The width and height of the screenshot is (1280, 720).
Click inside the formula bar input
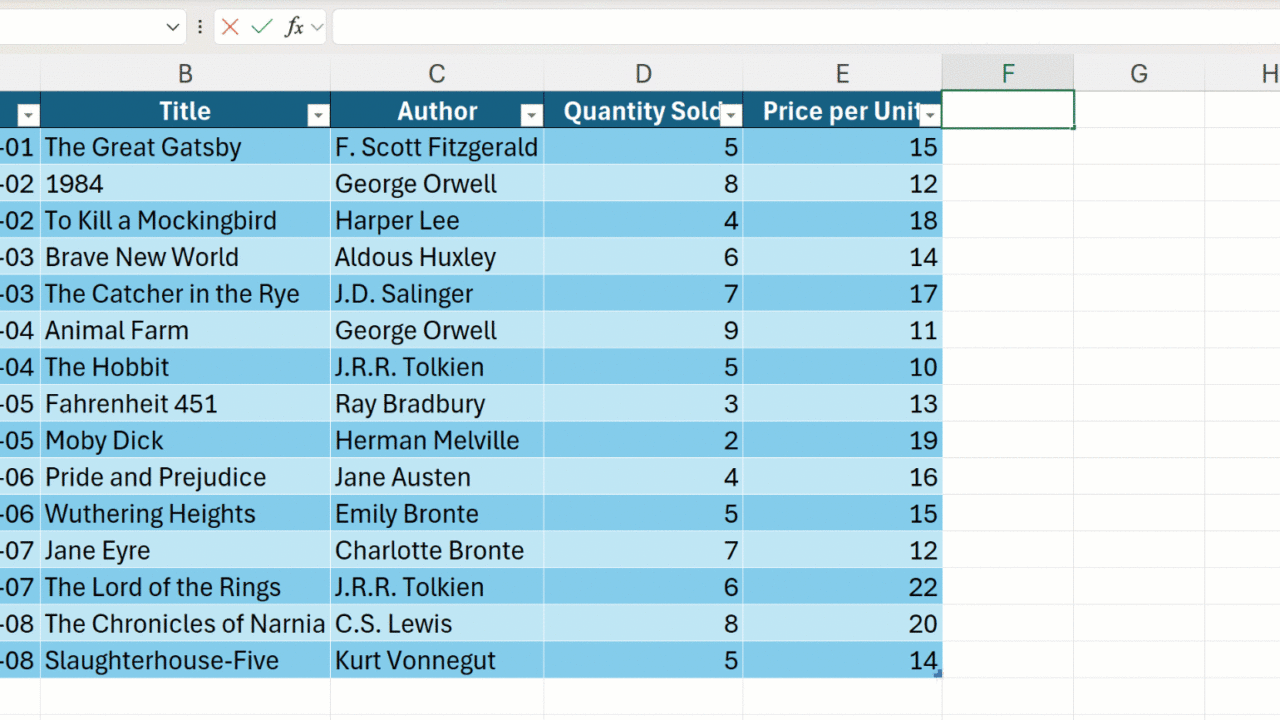pyautogui.click(x=800, y=27)
